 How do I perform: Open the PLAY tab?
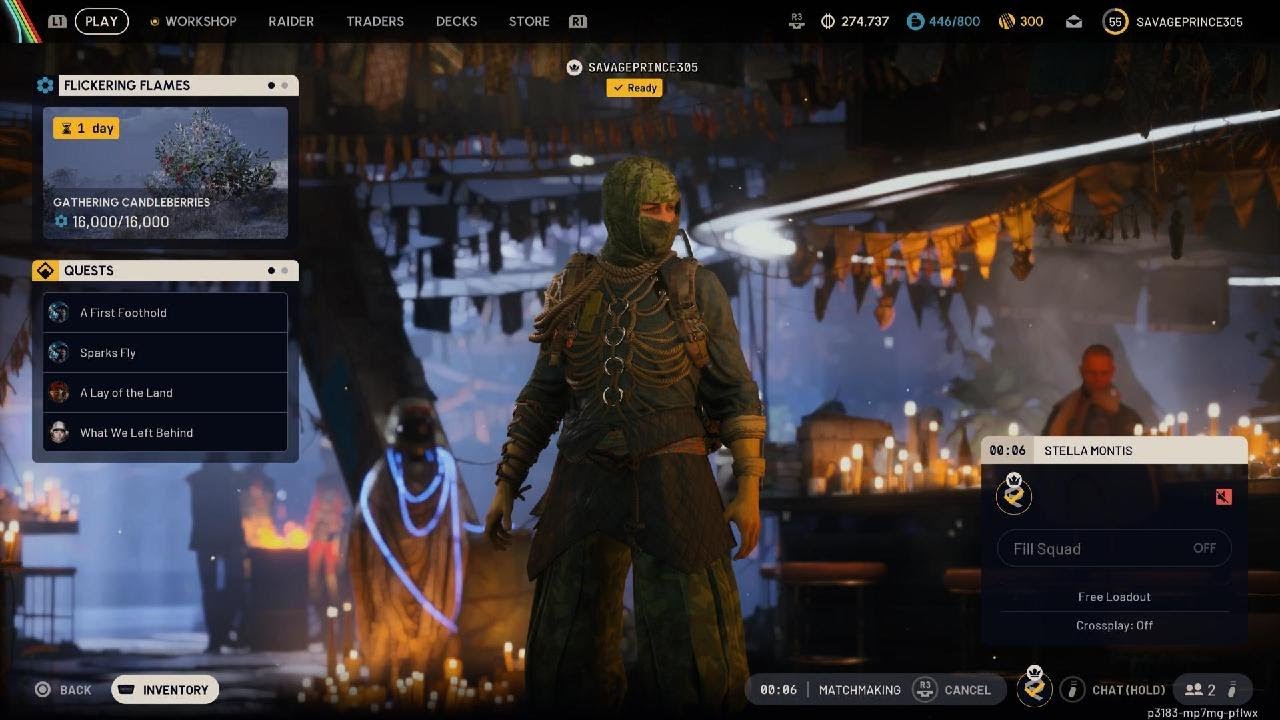click(101, 21)
